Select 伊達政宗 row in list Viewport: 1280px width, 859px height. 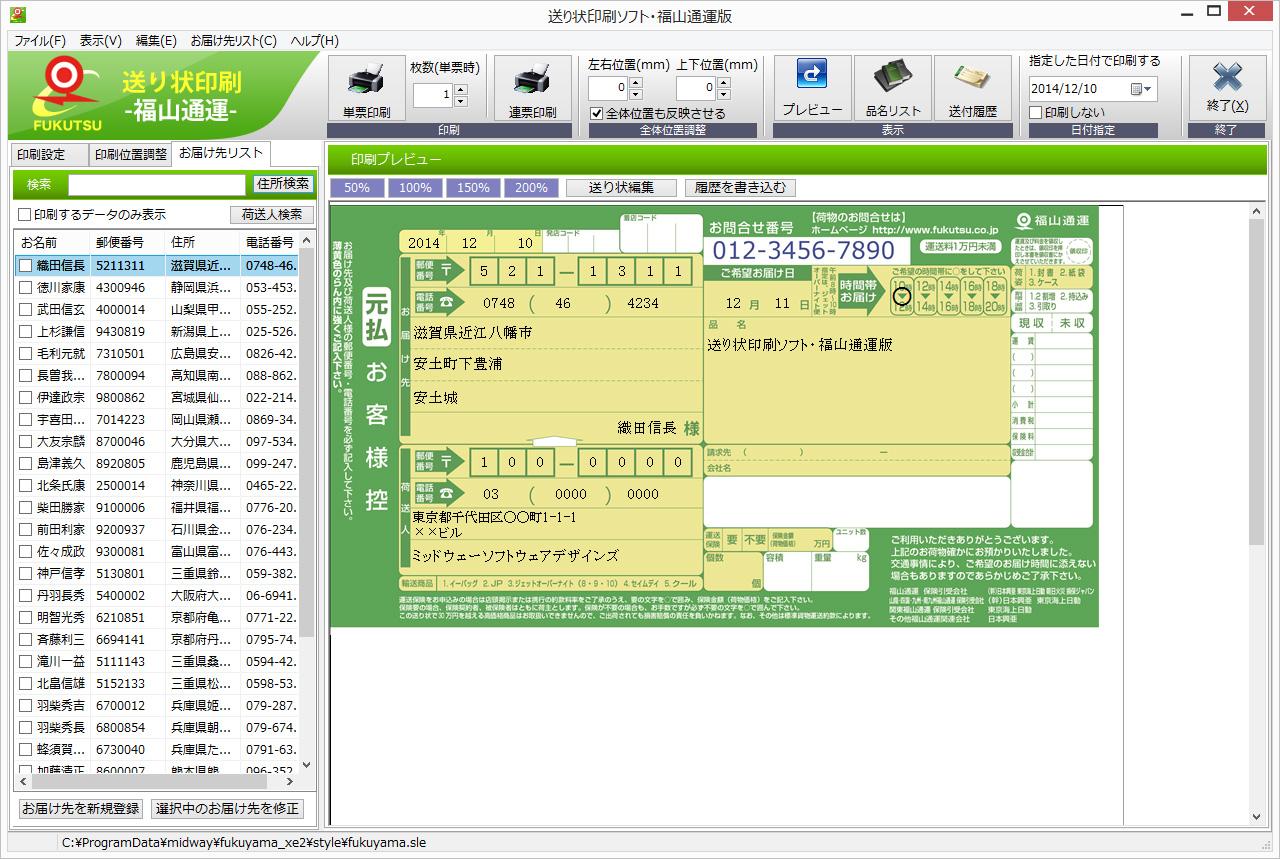coord(156,398)
